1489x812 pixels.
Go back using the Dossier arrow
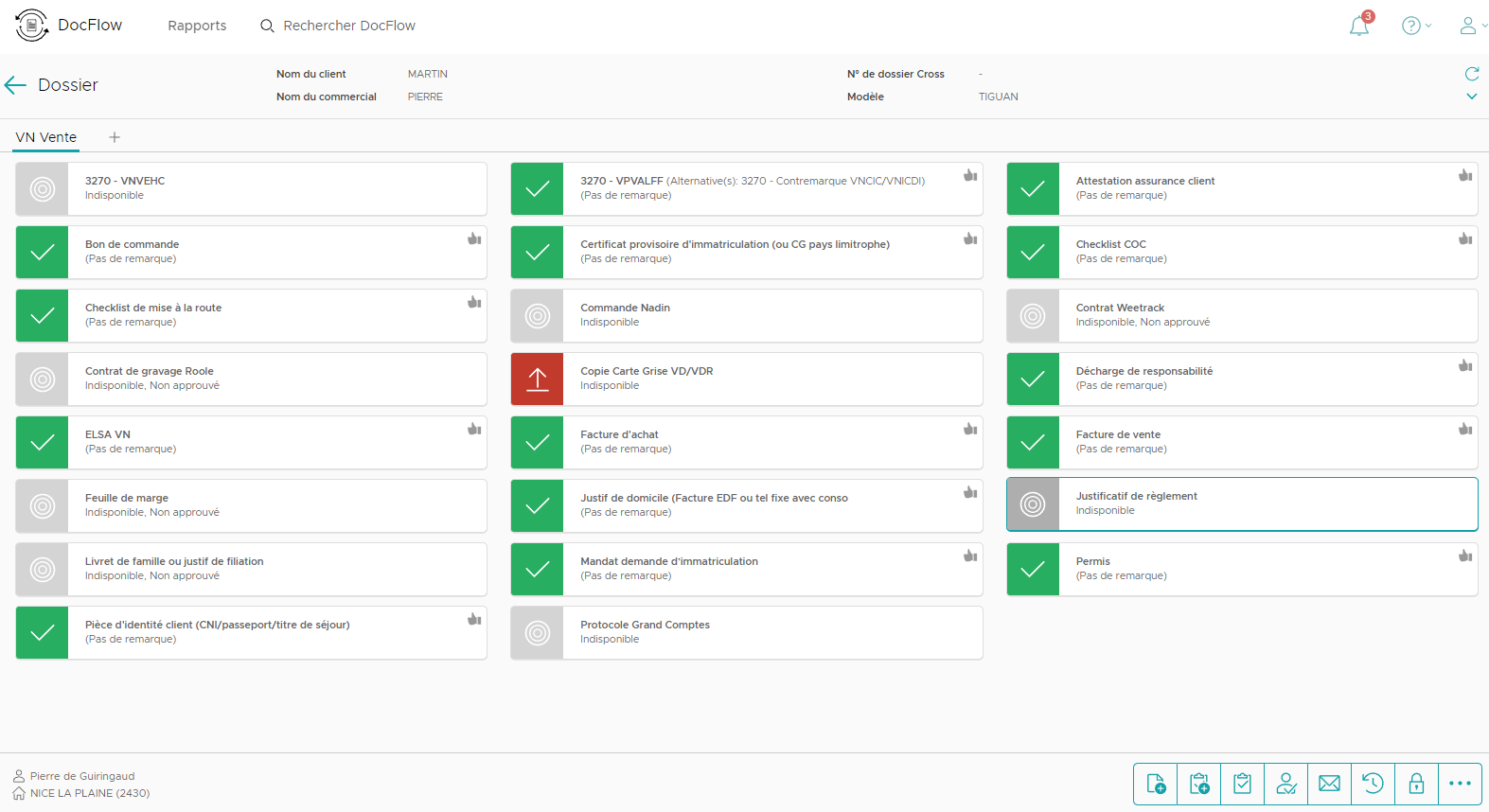(x=15, y=85)
